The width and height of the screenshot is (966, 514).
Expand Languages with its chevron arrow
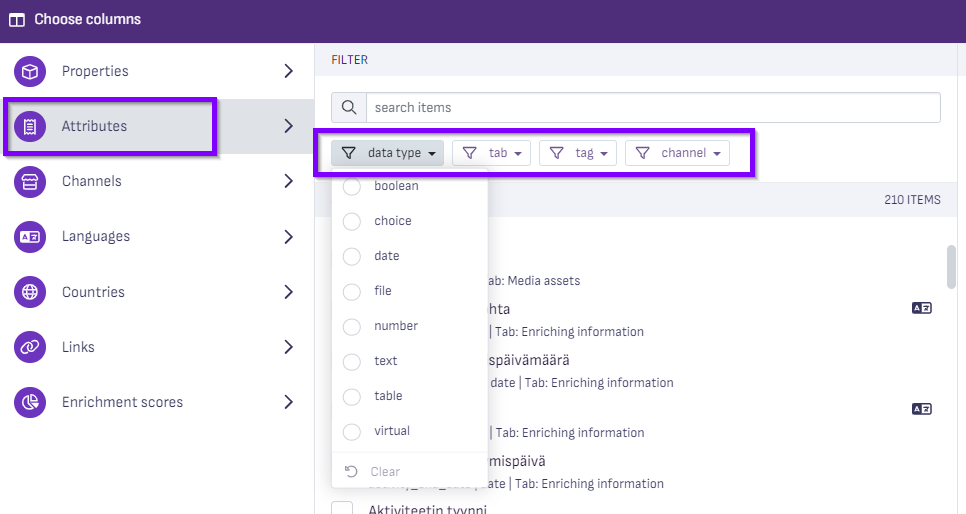(288, 237)
